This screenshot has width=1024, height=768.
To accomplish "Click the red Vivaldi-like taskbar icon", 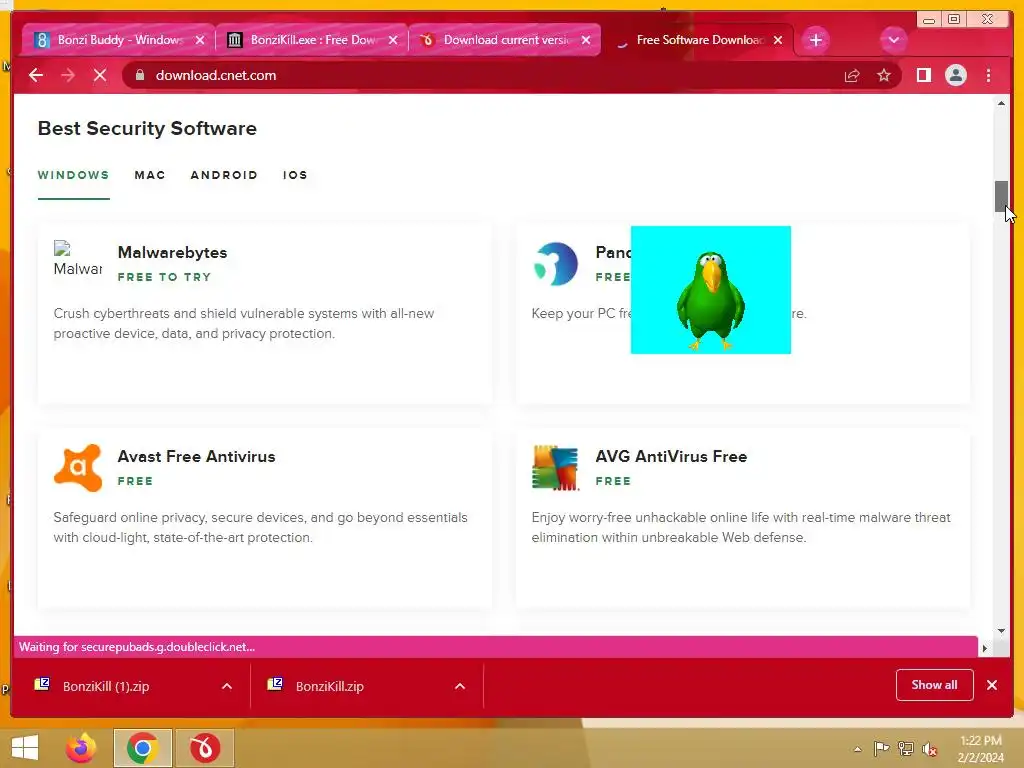I will [204, 748].
